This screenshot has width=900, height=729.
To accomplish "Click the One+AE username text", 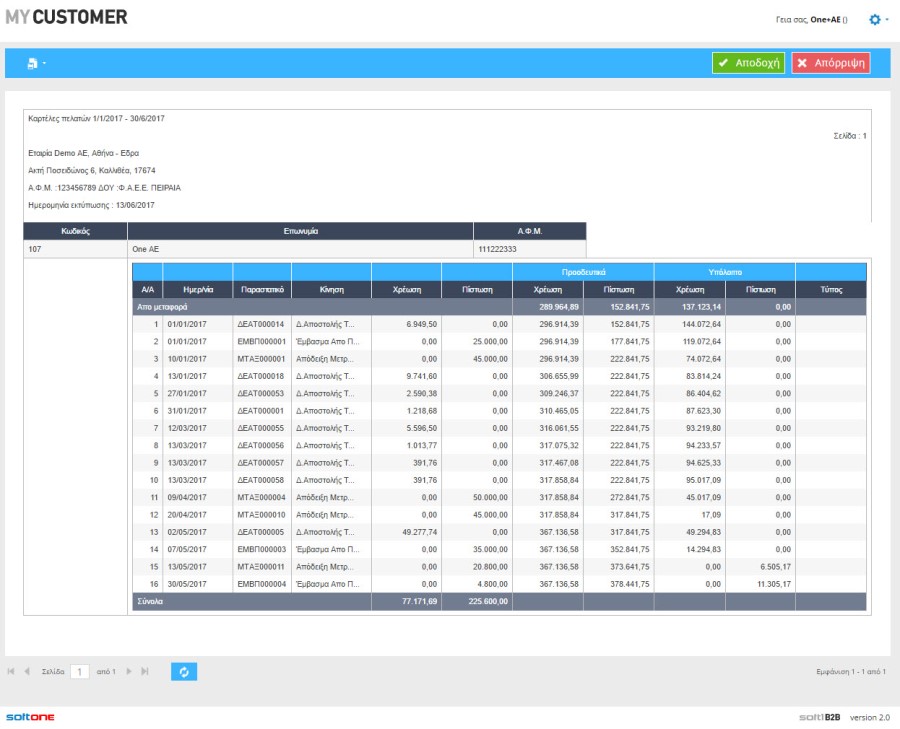I will tap(825, 19).
